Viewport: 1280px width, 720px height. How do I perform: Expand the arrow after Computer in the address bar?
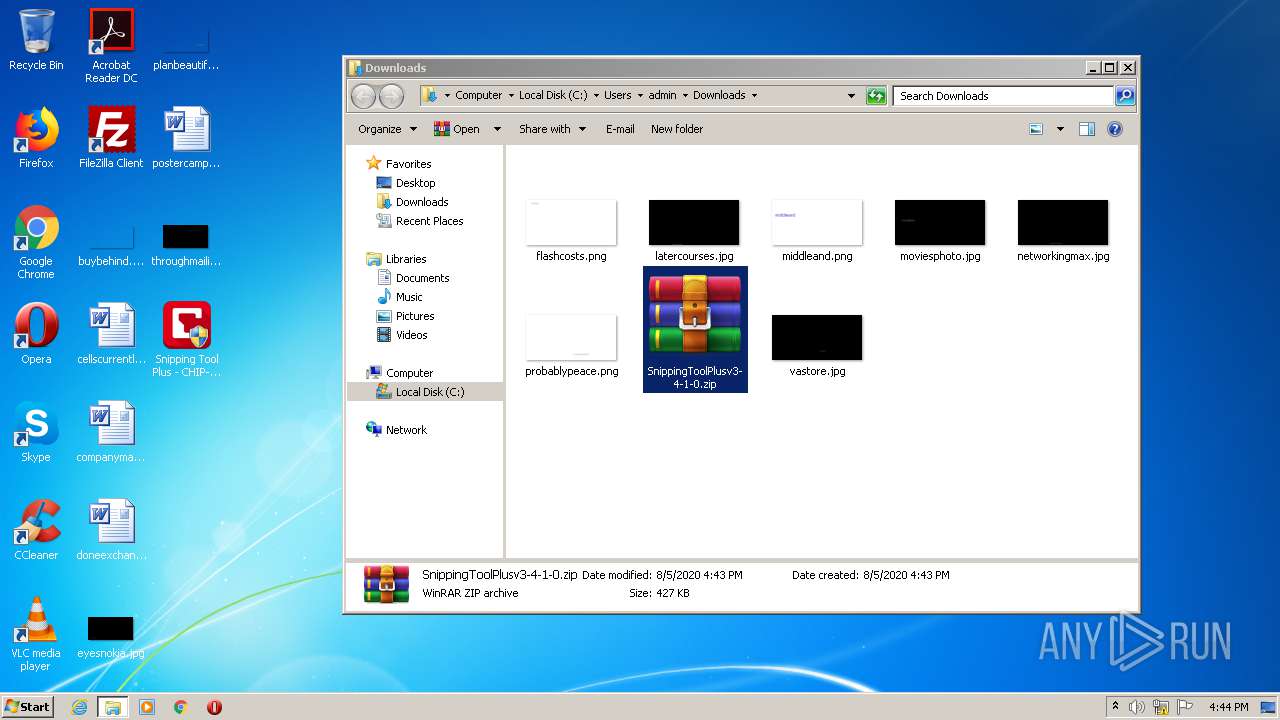tap(511, 96)
